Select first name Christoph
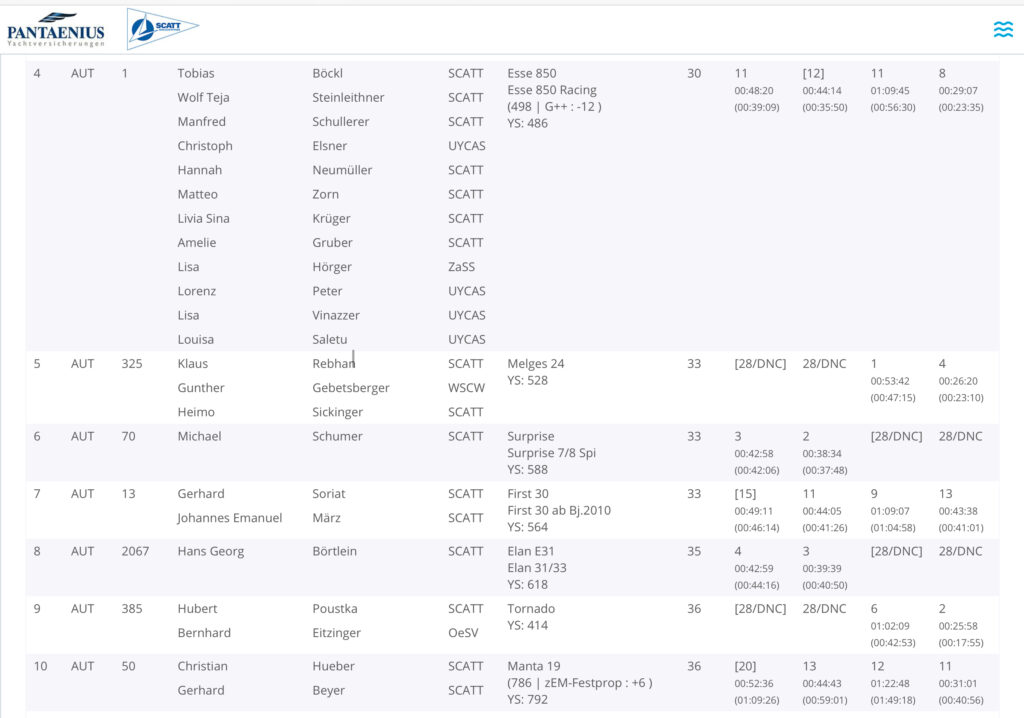This screenshot has width=1024, height=718. (205, 146)
